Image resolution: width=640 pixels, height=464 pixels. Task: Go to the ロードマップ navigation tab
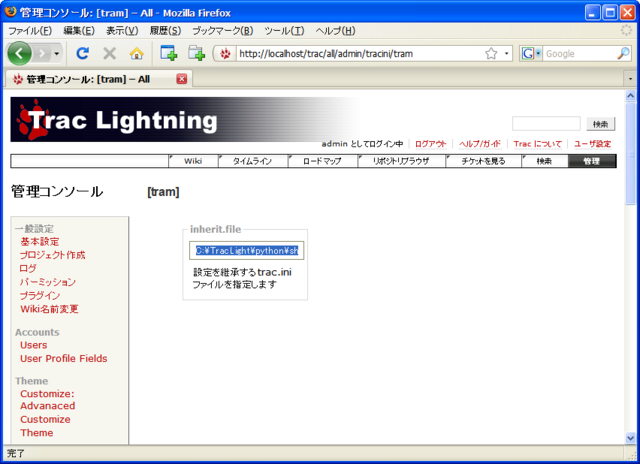(322, 161)
